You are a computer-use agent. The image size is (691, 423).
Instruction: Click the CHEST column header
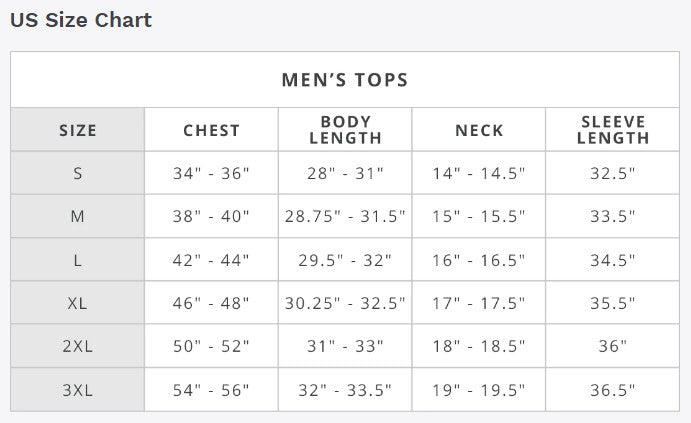[x=212, y=130]
